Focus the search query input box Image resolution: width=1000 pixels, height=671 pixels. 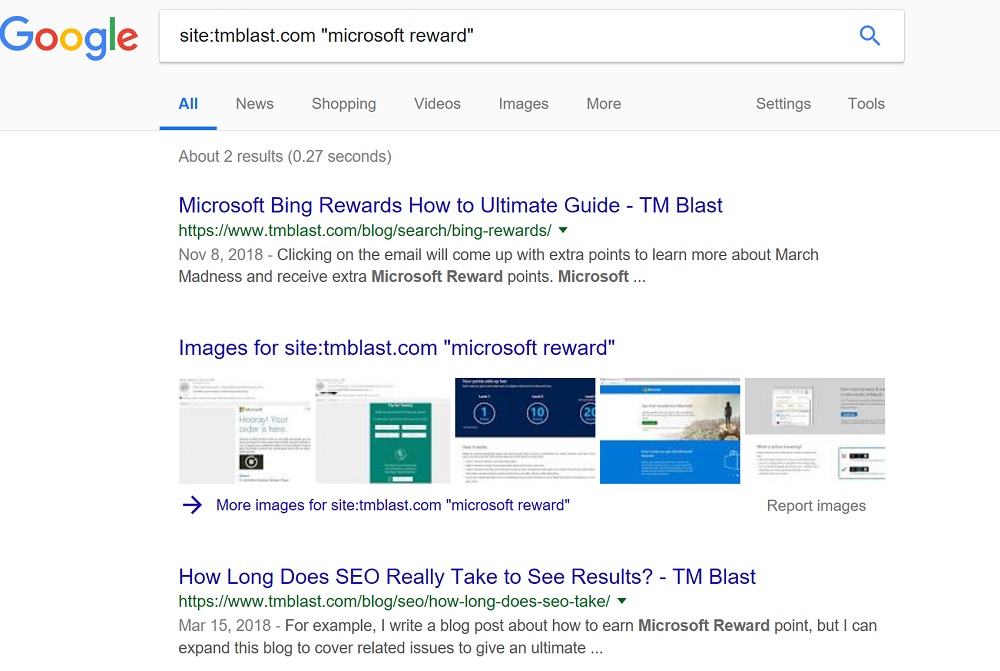click(531, 36)
